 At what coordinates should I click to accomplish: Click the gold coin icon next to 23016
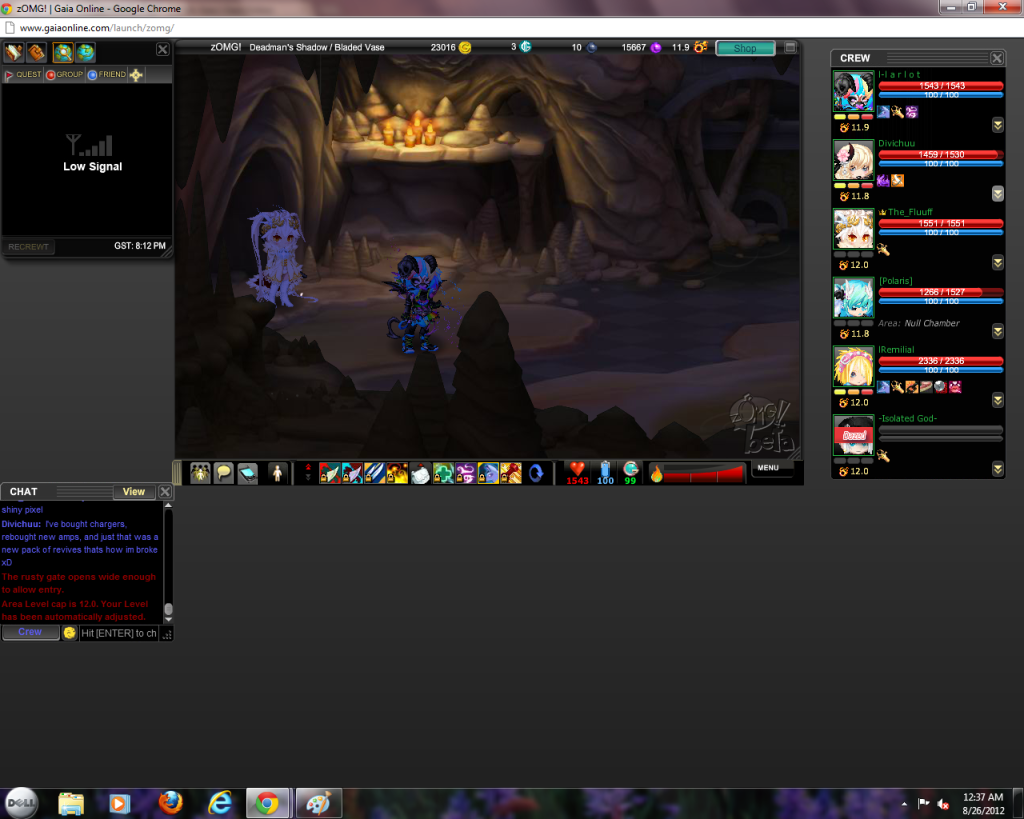pos(465,47)
